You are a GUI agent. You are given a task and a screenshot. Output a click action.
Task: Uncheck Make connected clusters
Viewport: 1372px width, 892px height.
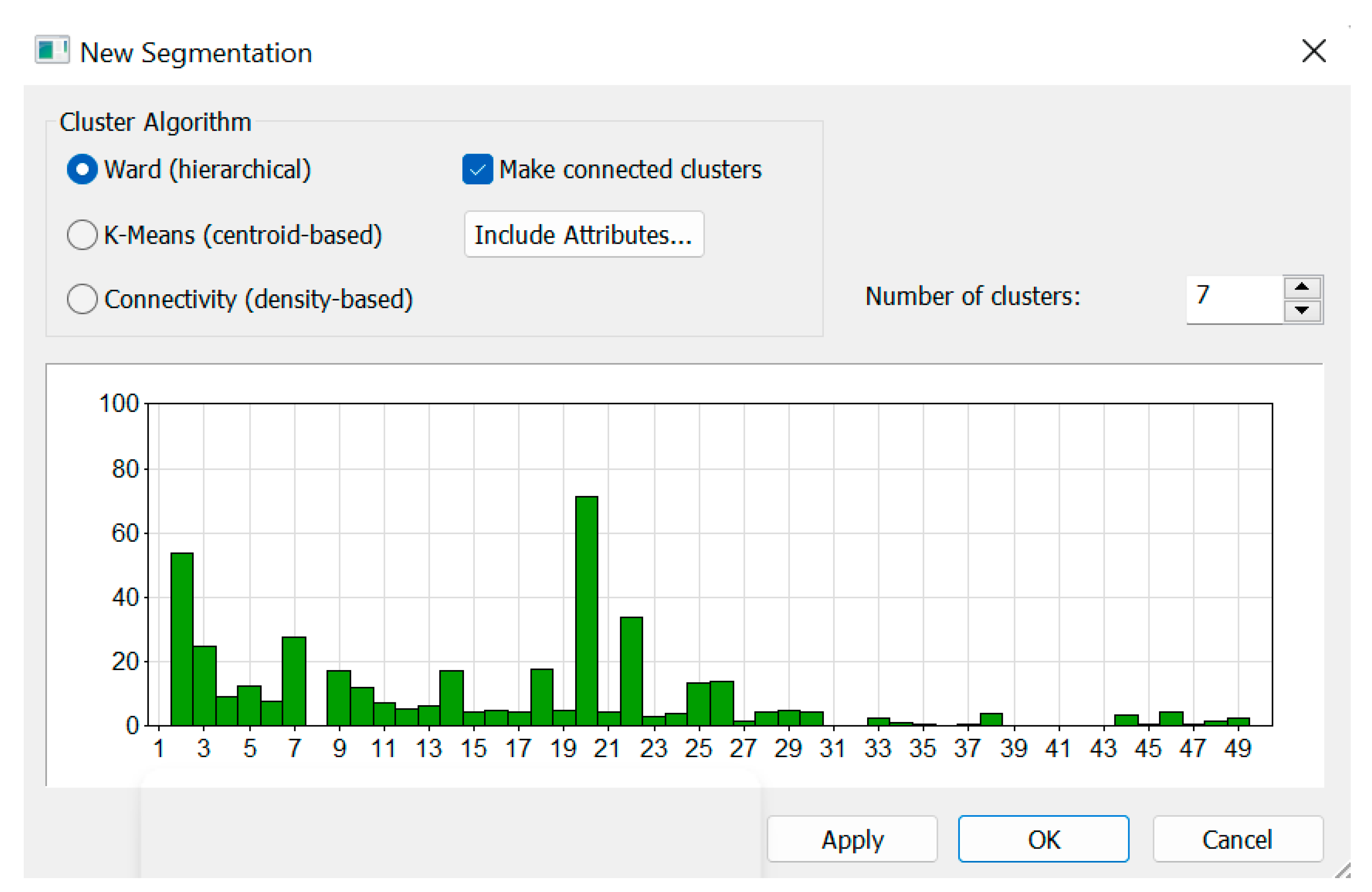click(x=478, y=170)
